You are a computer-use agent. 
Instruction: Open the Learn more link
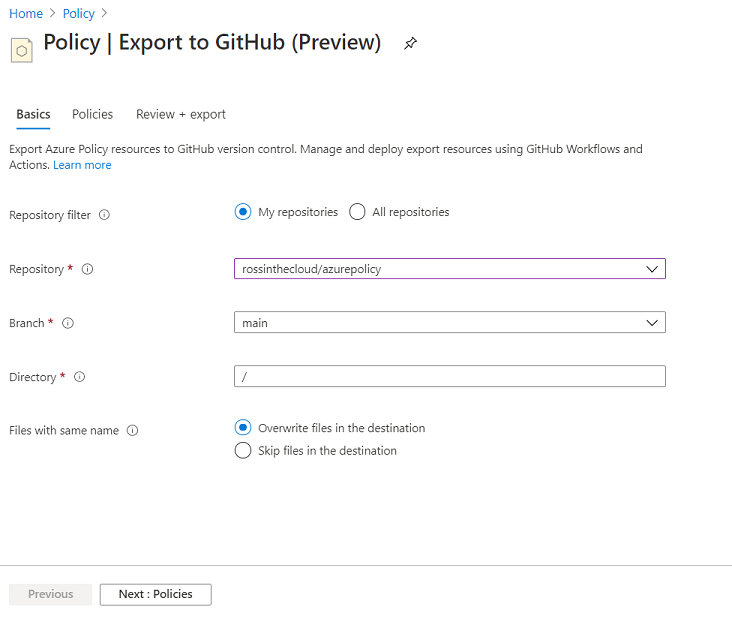coord(82,165)
